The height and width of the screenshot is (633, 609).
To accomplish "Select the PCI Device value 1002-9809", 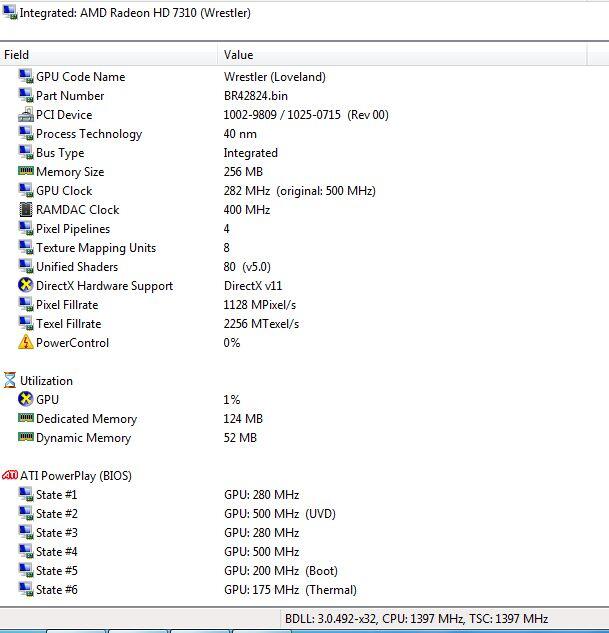I will coord(306,115).
